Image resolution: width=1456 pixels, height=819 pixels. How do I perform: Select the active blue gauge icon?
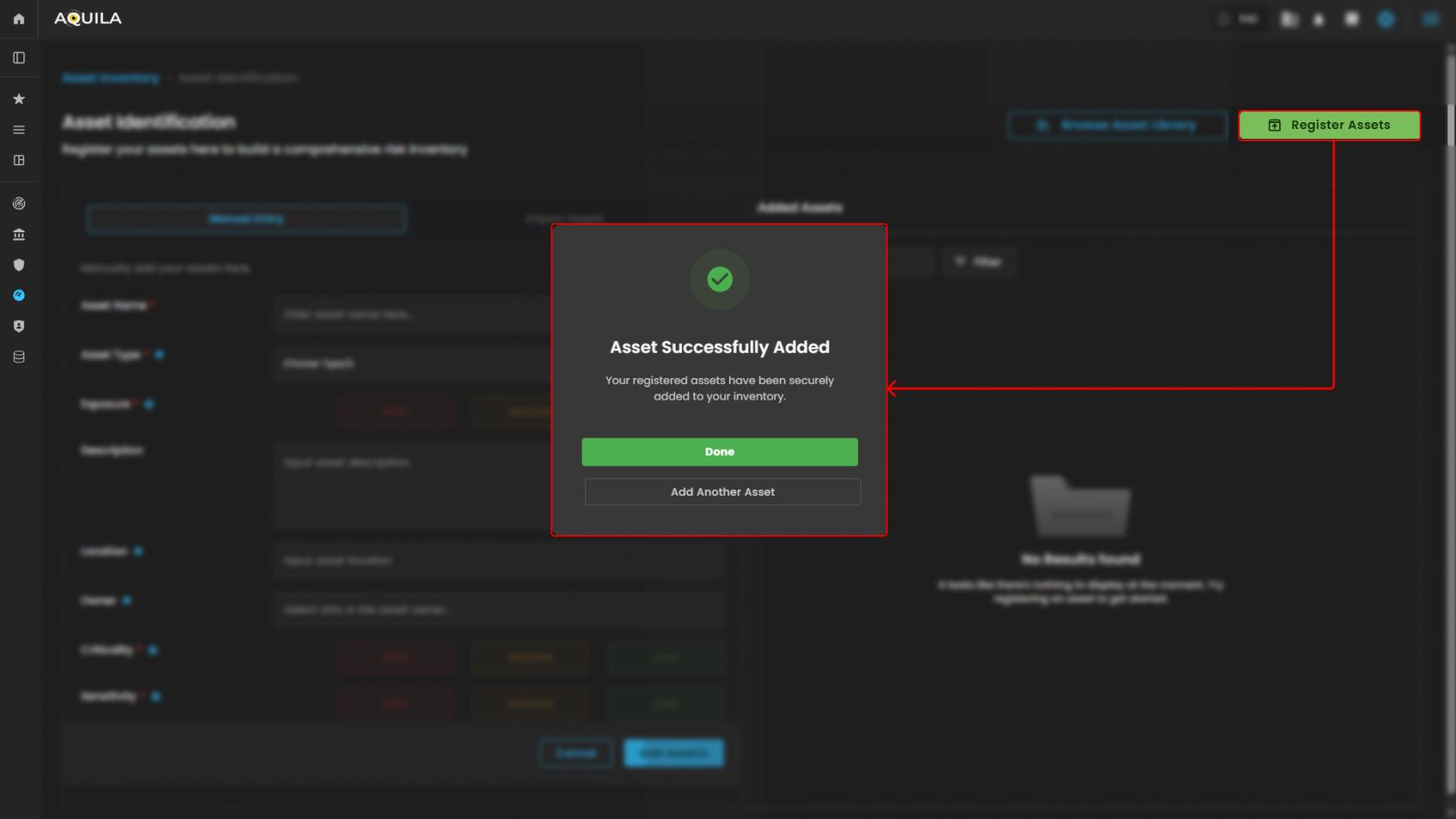tap(19, 296)
